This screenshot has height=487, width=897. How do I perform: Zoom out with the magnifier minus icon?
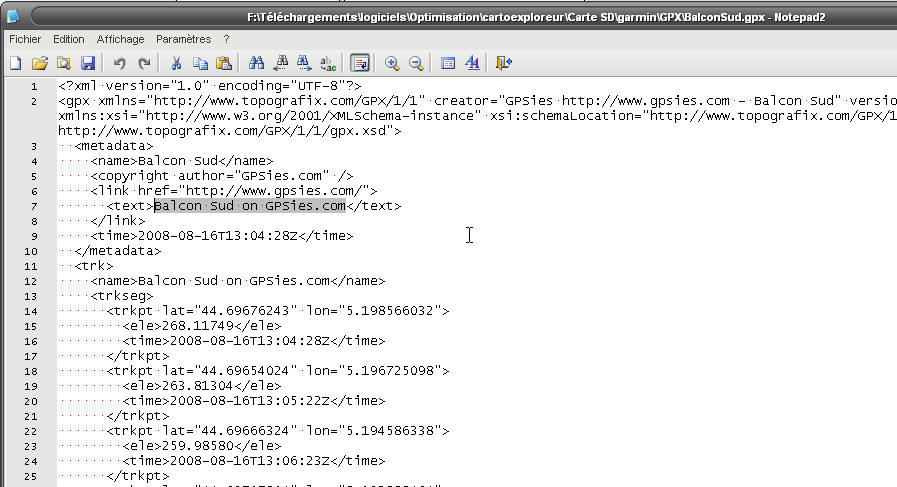[416, 63]
